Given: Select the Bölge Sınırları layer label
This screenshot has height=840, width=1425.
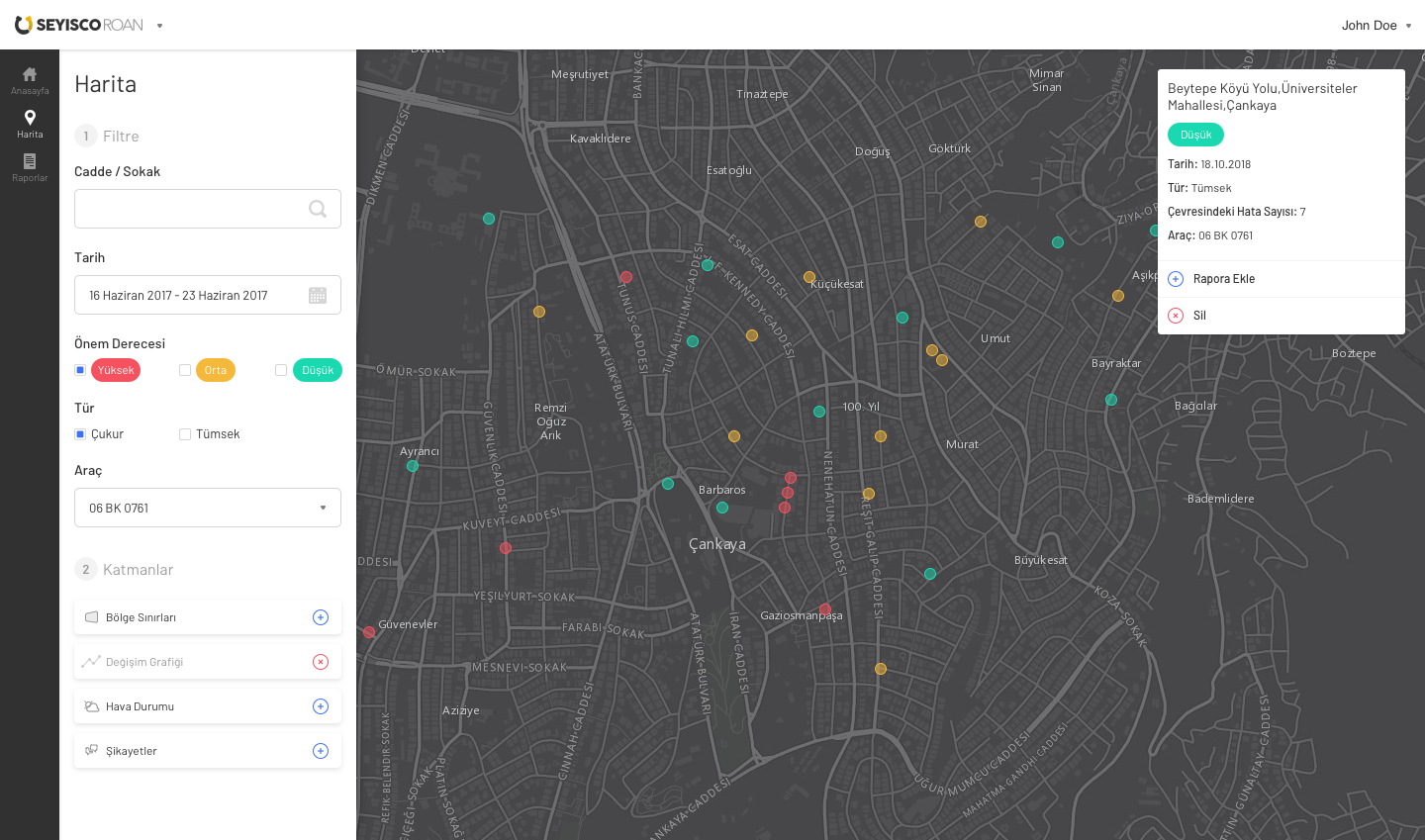Looking at the screenshot, I should tap(141, 617).
